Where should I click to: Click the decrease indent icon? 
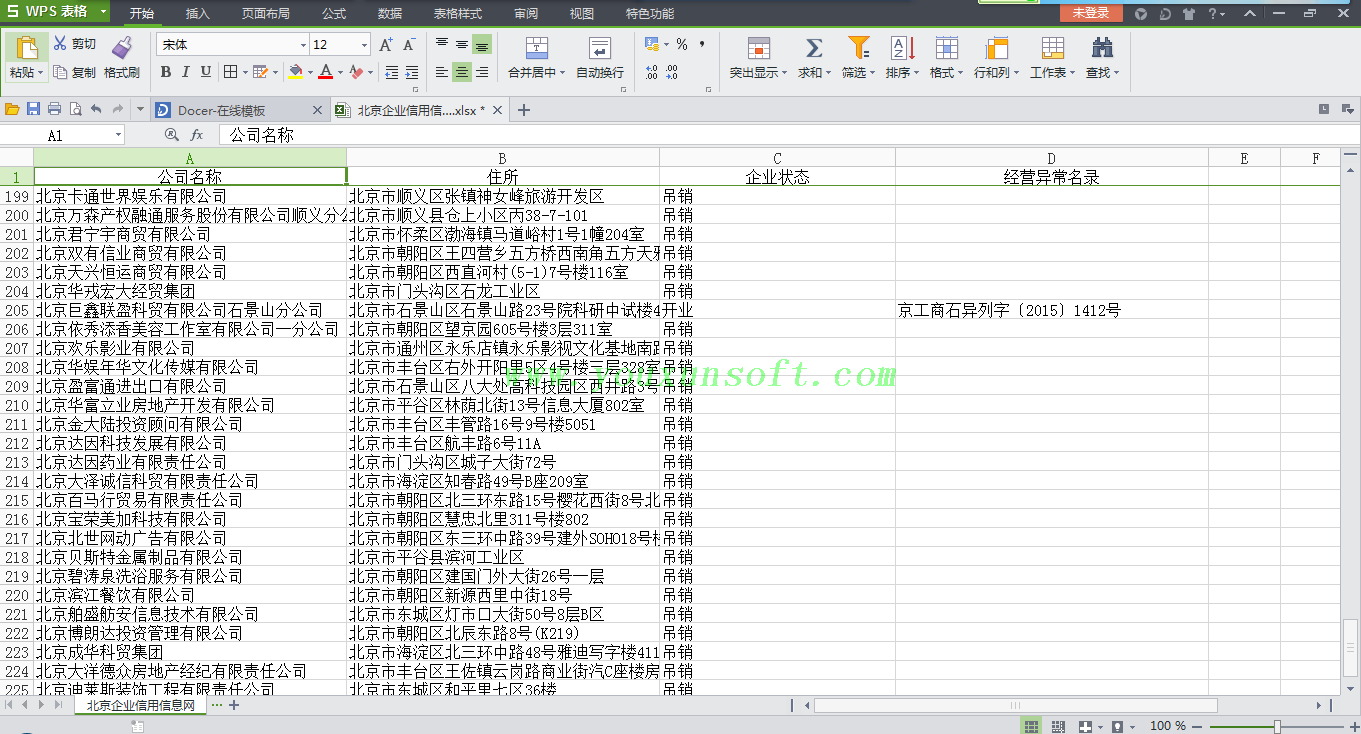(x=391, y=72)
